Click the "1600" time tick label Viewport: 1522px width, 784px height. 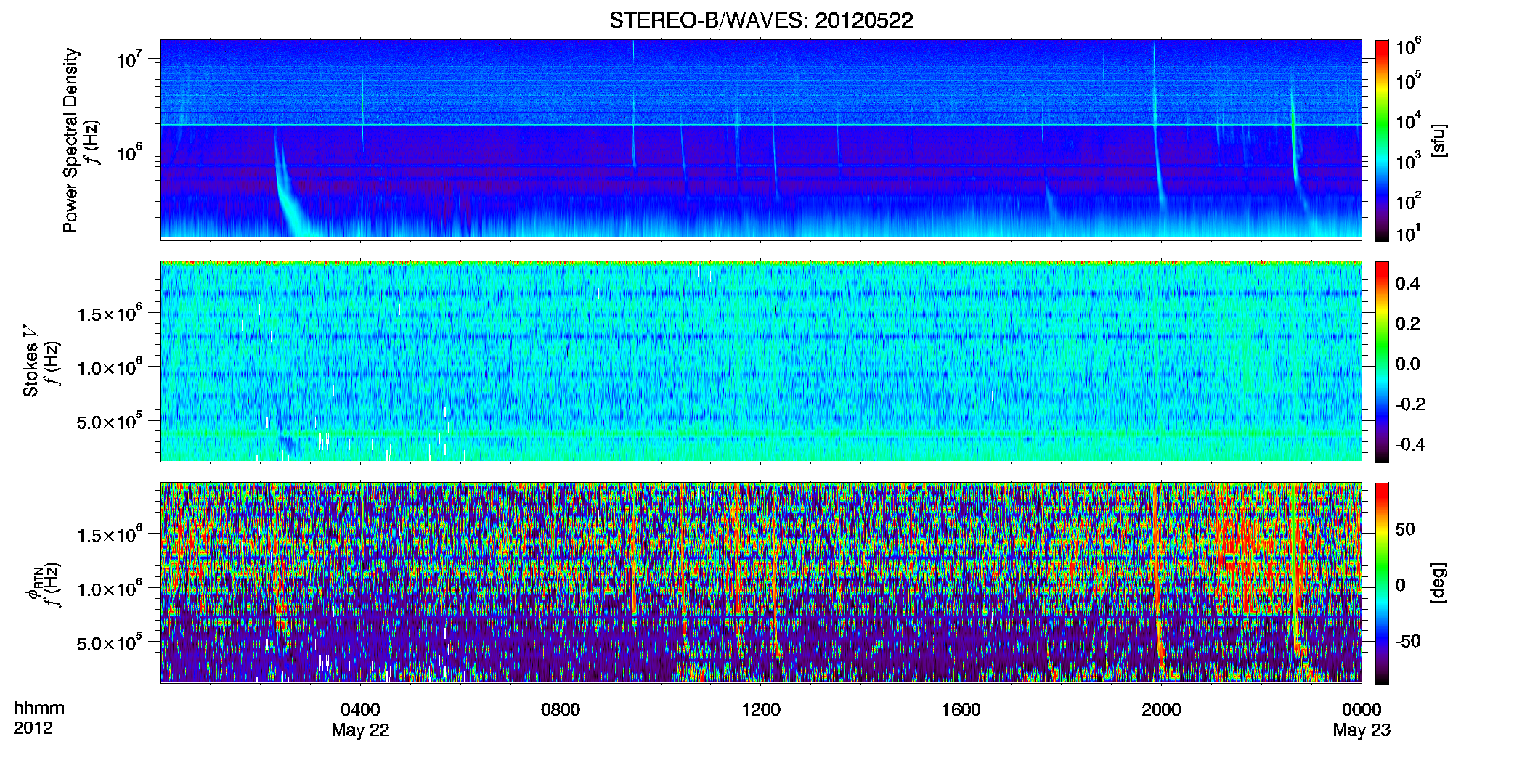click(x=961, y=709)
